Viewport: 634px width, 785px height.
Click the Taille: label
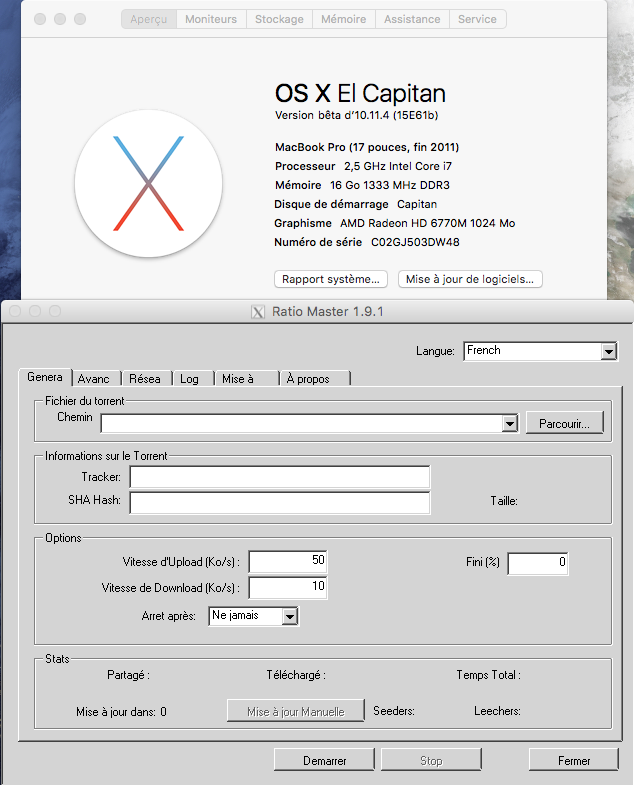(504, 501)
